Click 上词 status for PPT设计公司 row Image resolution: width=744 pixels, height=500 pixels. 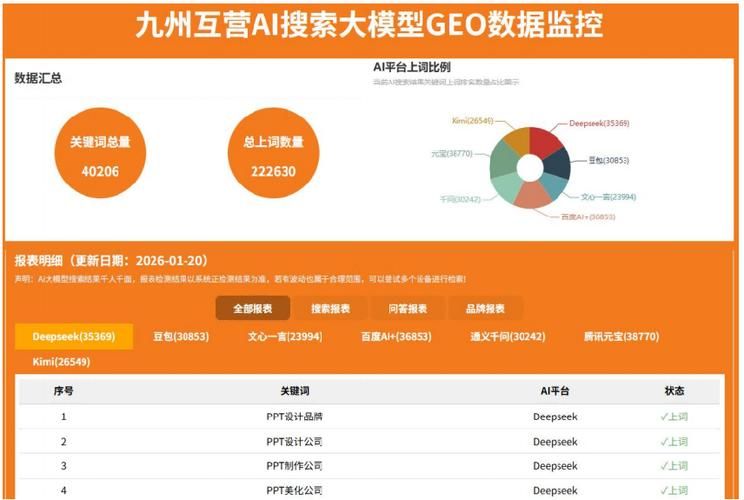tap(674, 442)
